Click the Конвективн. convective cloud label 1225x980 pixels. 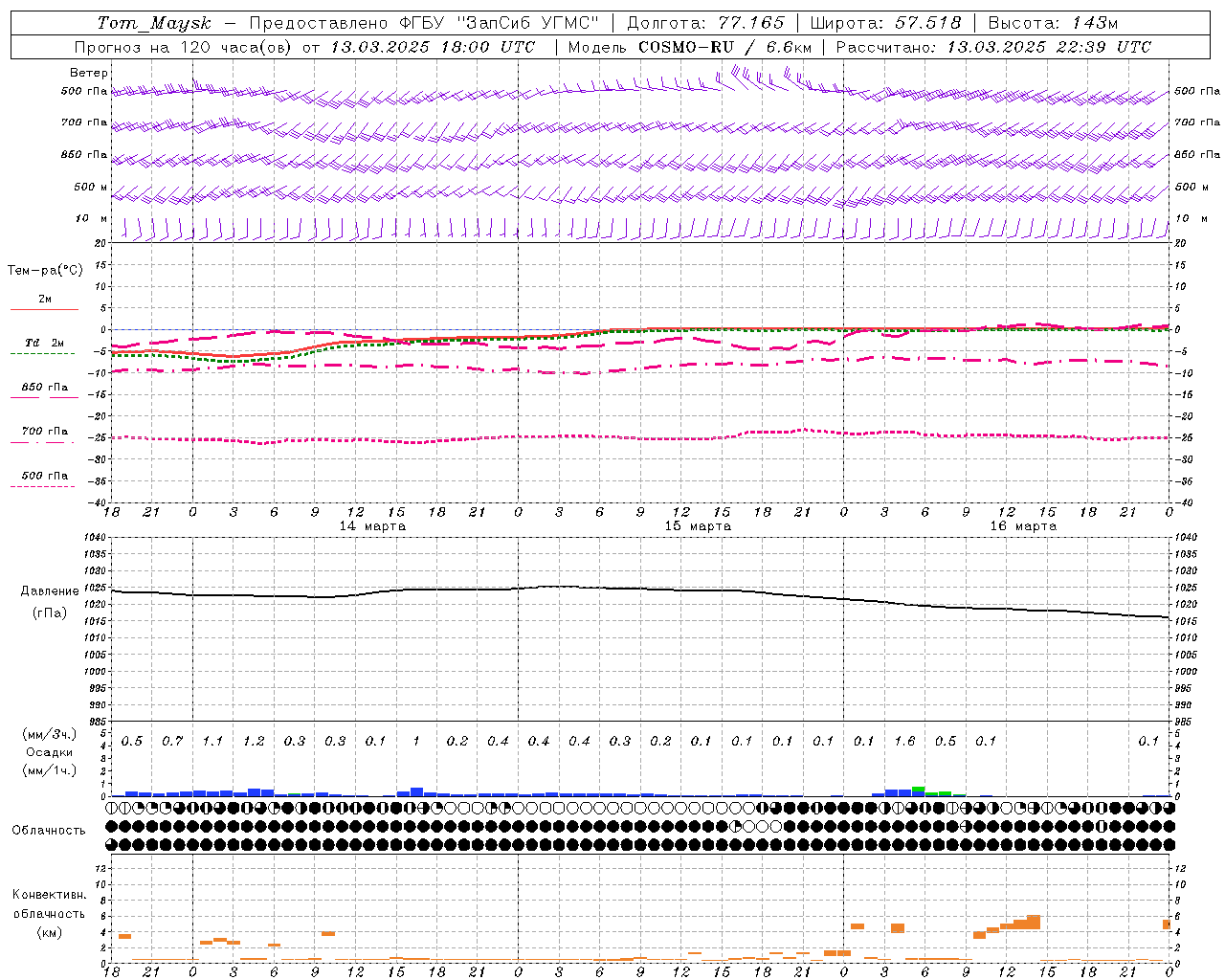coord(49,895)
